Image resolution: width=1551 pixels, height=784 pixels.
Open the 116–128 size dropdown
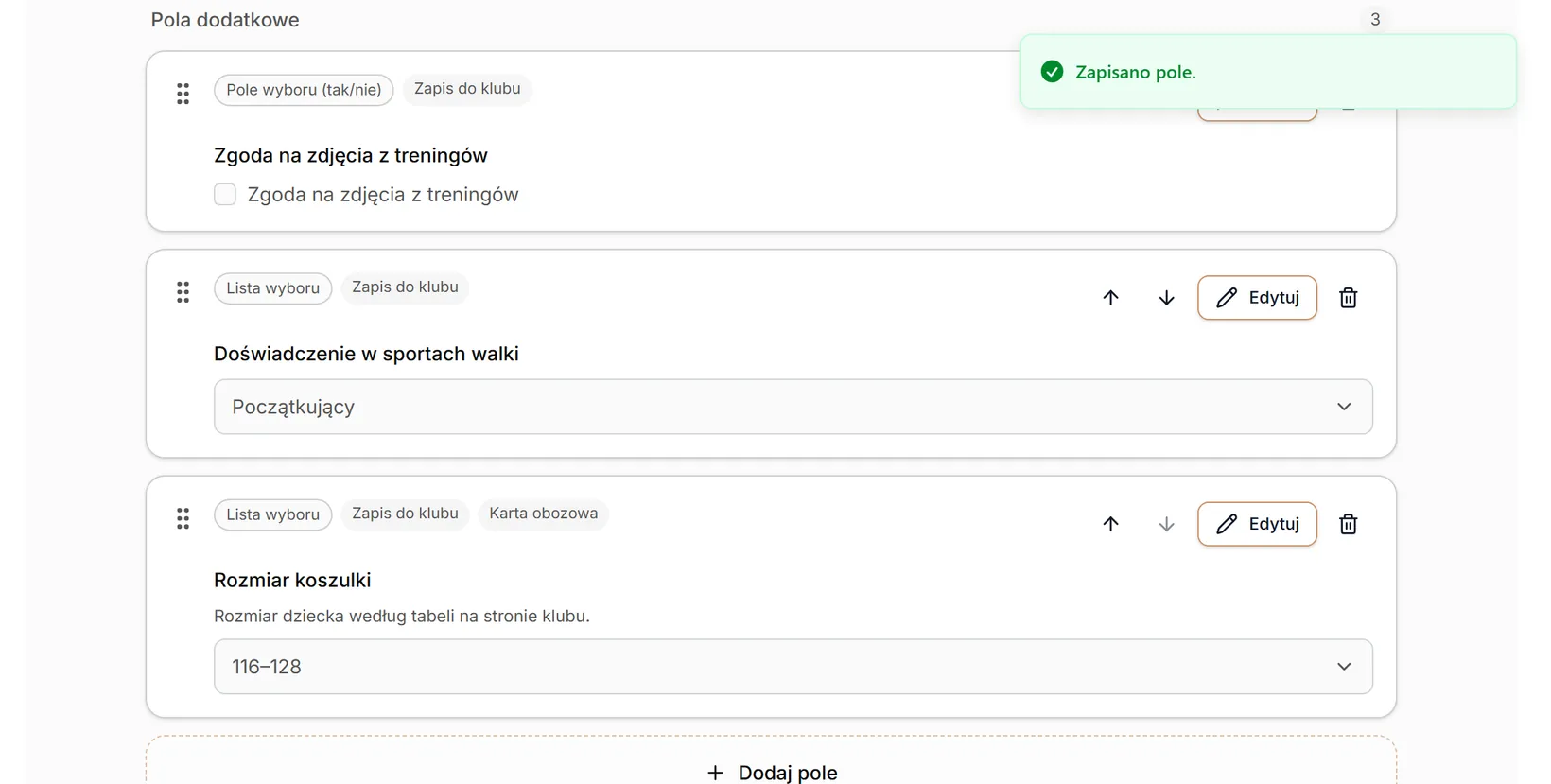793,667
